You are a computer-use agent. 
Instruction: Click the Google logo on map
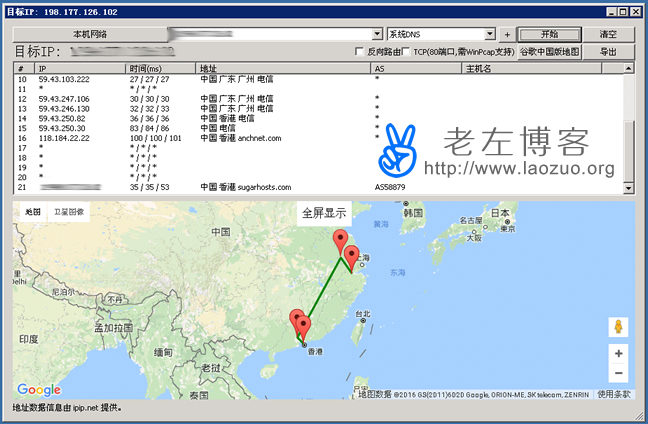pos(39,390)
